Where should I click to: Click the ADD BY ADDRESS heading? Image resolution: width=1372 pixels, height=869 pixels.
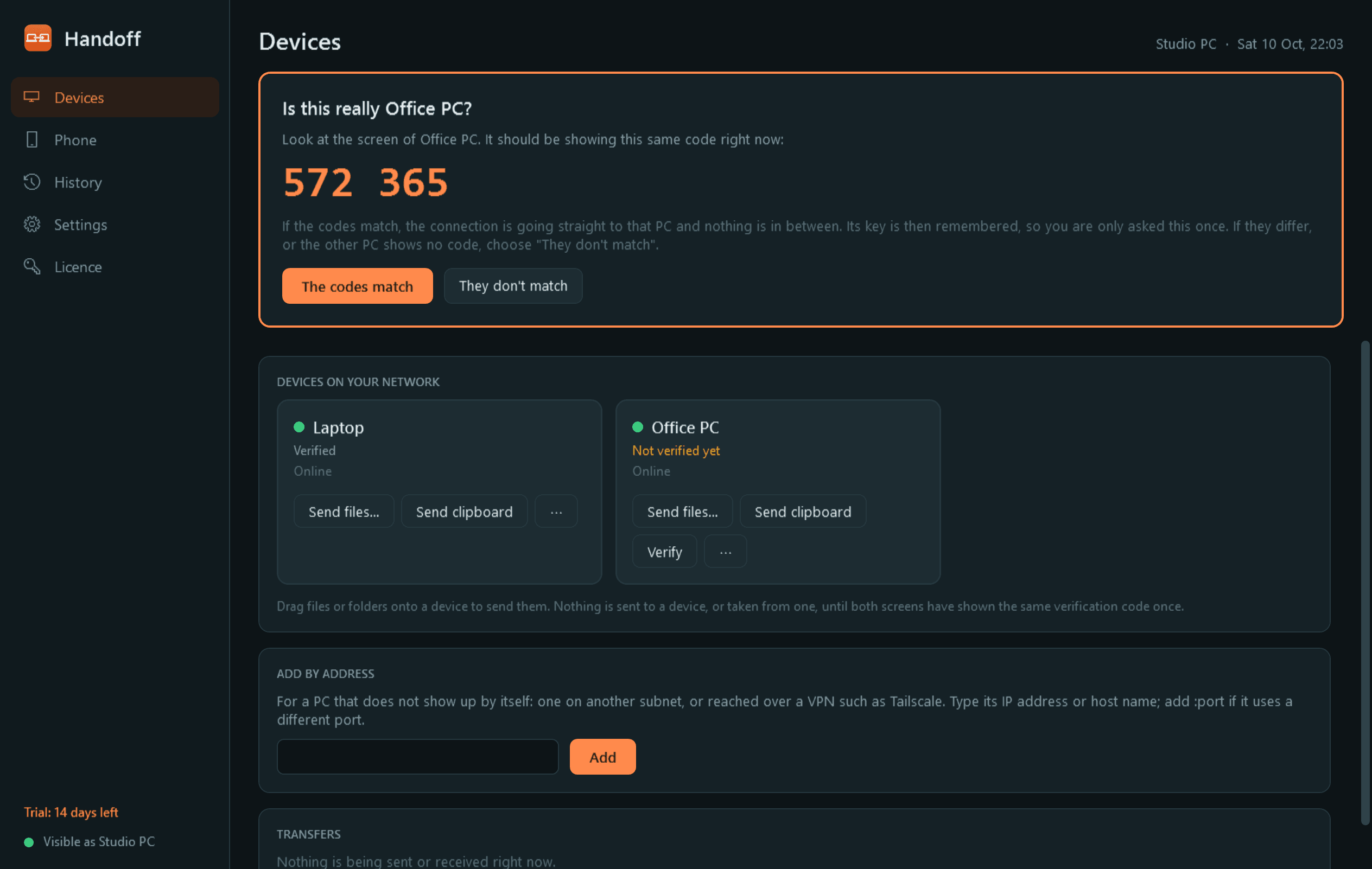click(x=325, y=674)
